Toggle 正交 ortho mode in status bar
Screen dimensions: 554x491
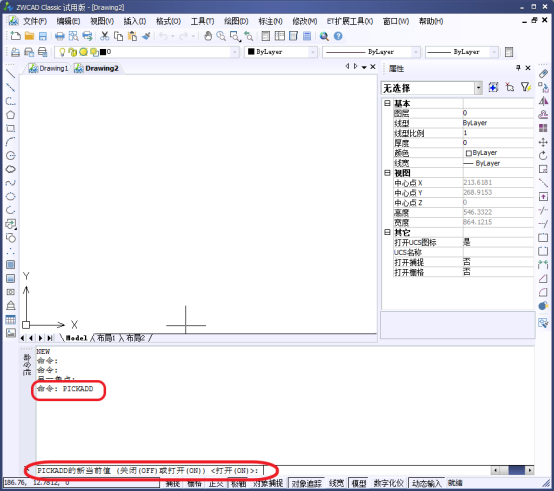point(216,483)
